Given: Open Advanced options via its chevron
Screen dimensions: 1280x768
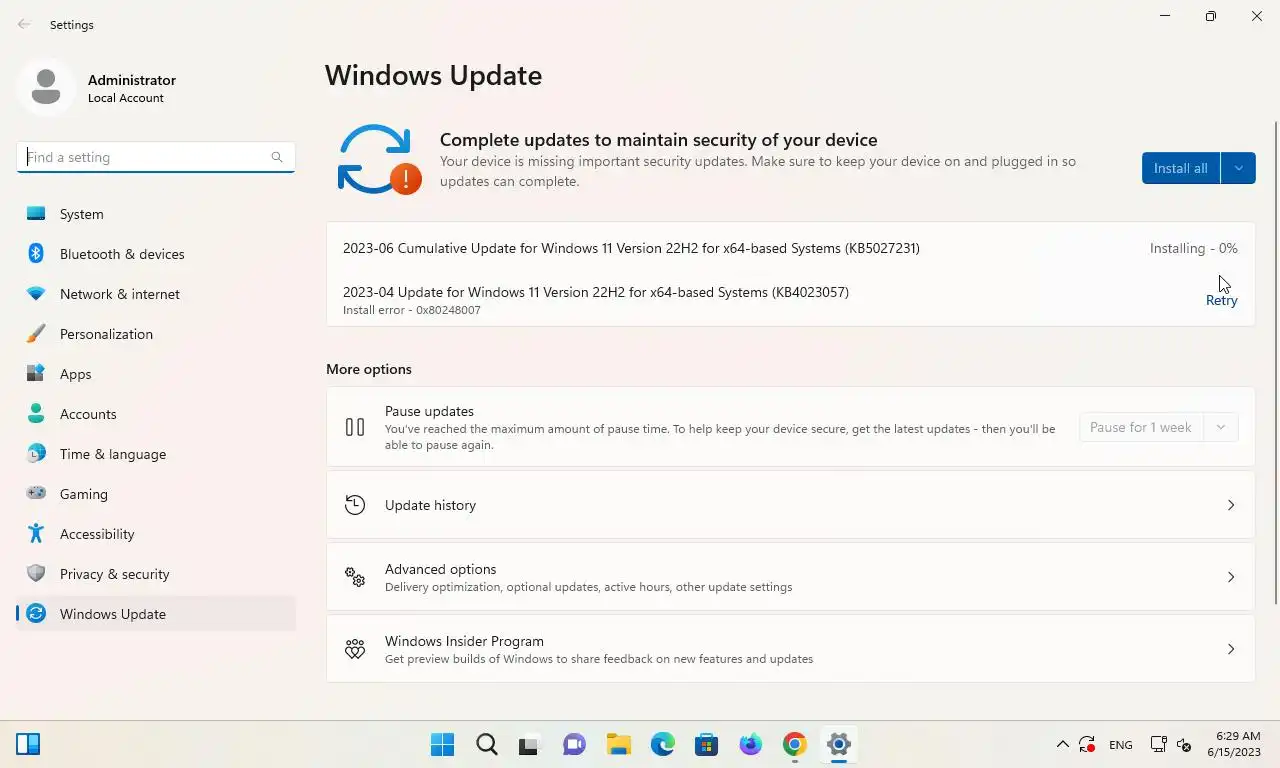Looking at the screenshot, I should click(x=1231, y=577).
